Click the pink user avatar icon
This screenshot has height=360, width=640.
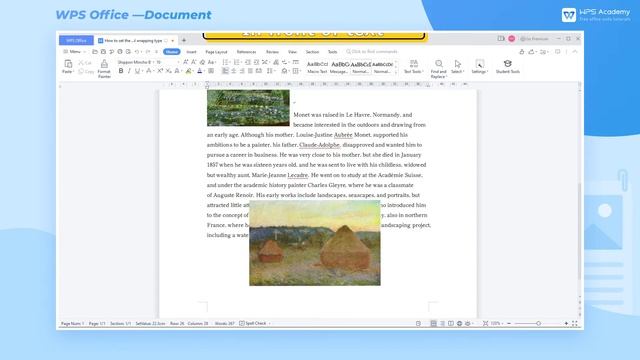tap(511, 39)
